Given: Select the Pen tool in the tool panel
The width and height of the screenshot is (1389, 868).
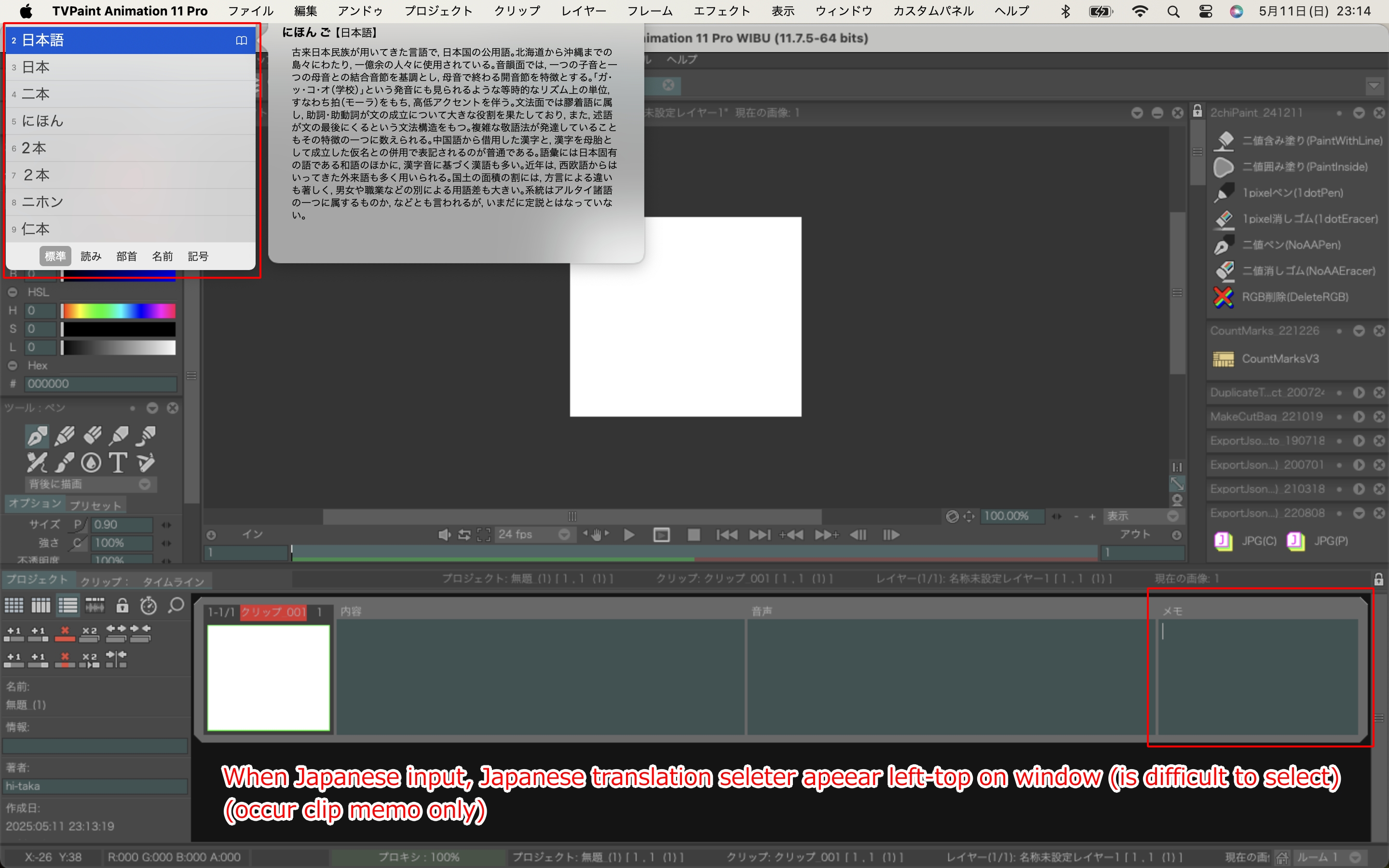Looking at the screenshot, I should [x=37, y=436].
